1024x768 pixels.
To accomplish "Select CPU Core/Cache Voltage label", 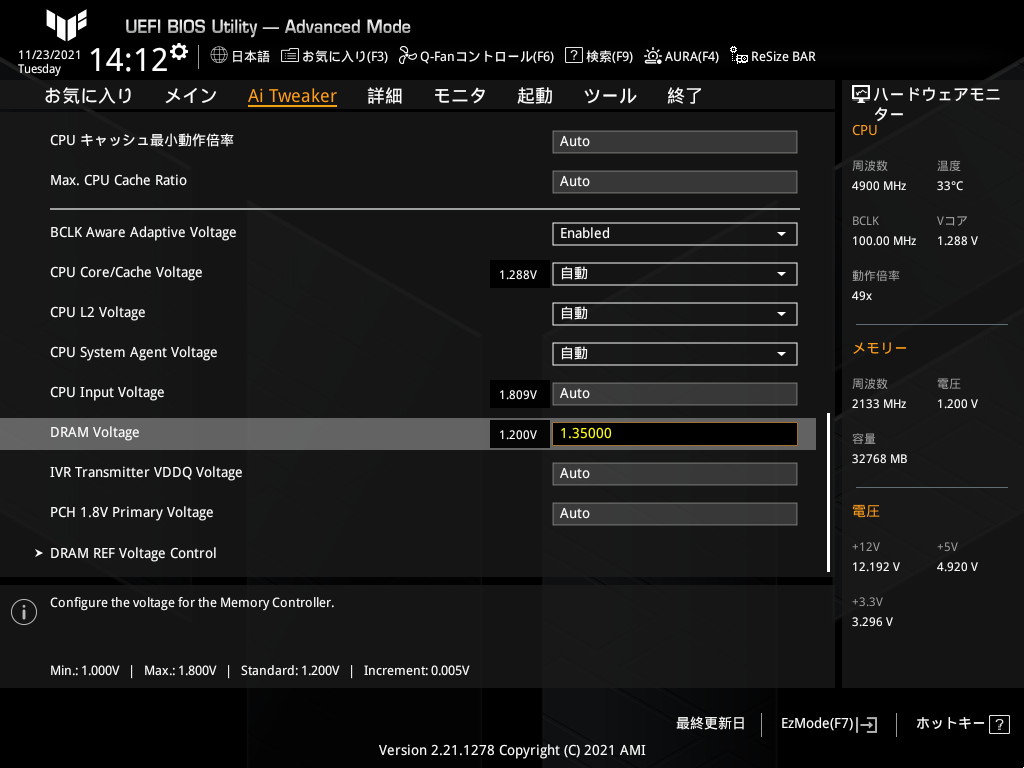I will coord(126,273).
